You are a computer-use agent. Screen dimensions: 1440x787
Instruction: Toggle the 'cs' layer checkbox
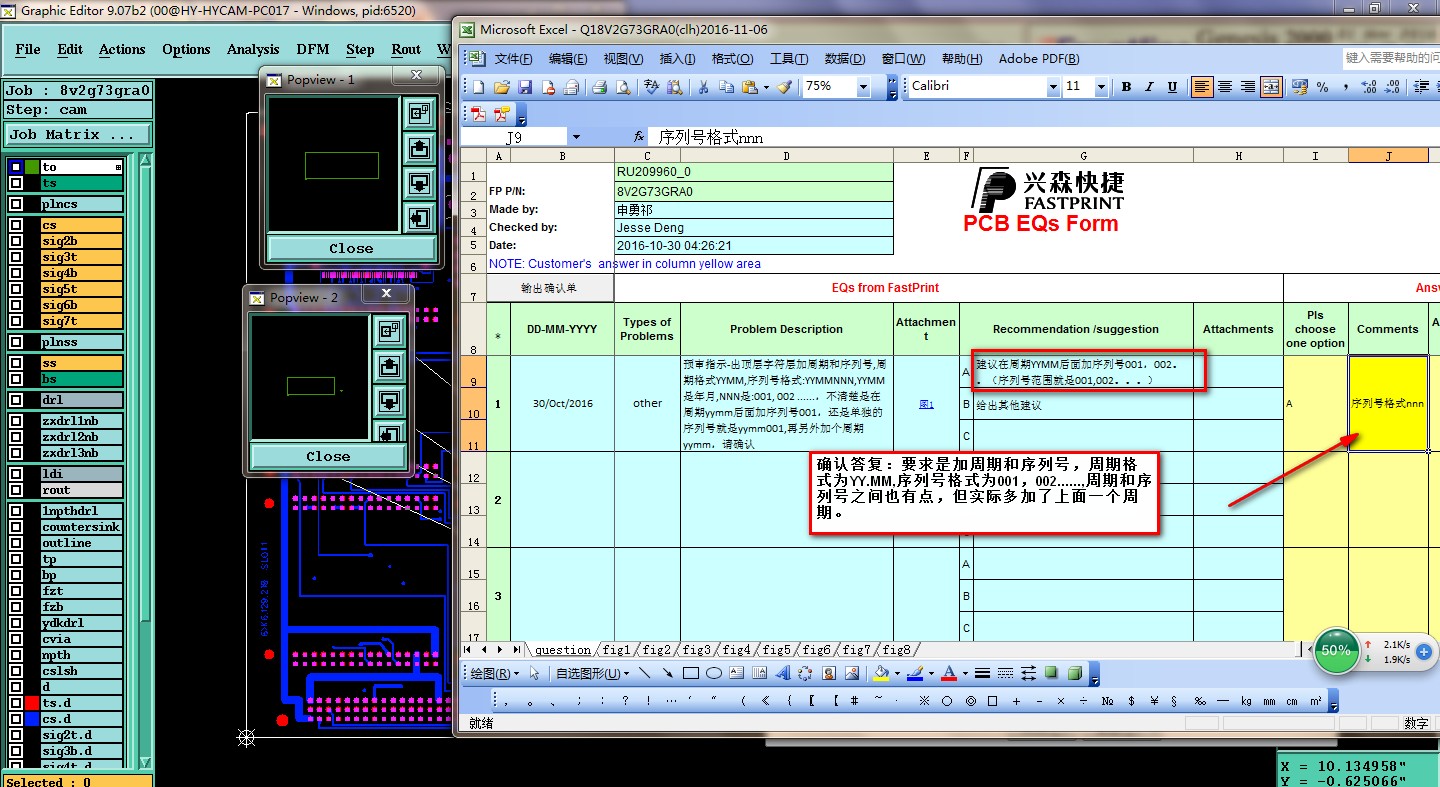pos(16,225)
